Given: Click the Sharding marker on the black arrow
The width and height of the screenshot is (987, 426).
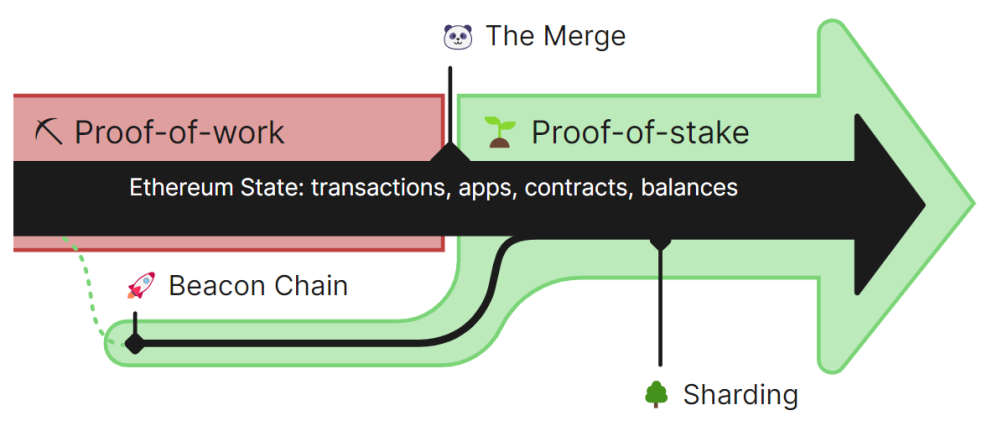Looking at the screenshot, I should pyautogui.click(x=660, y=241).
